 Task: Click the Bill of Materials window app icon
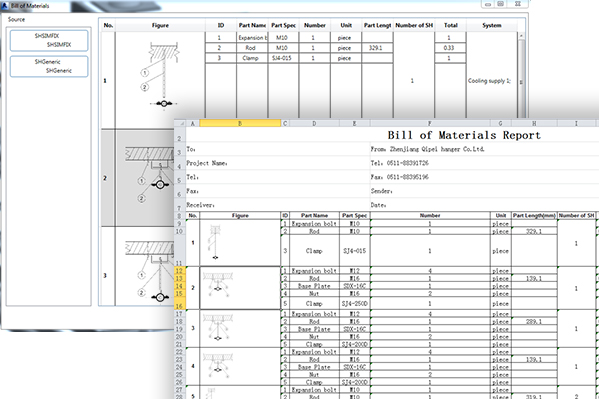click(5, 5)
